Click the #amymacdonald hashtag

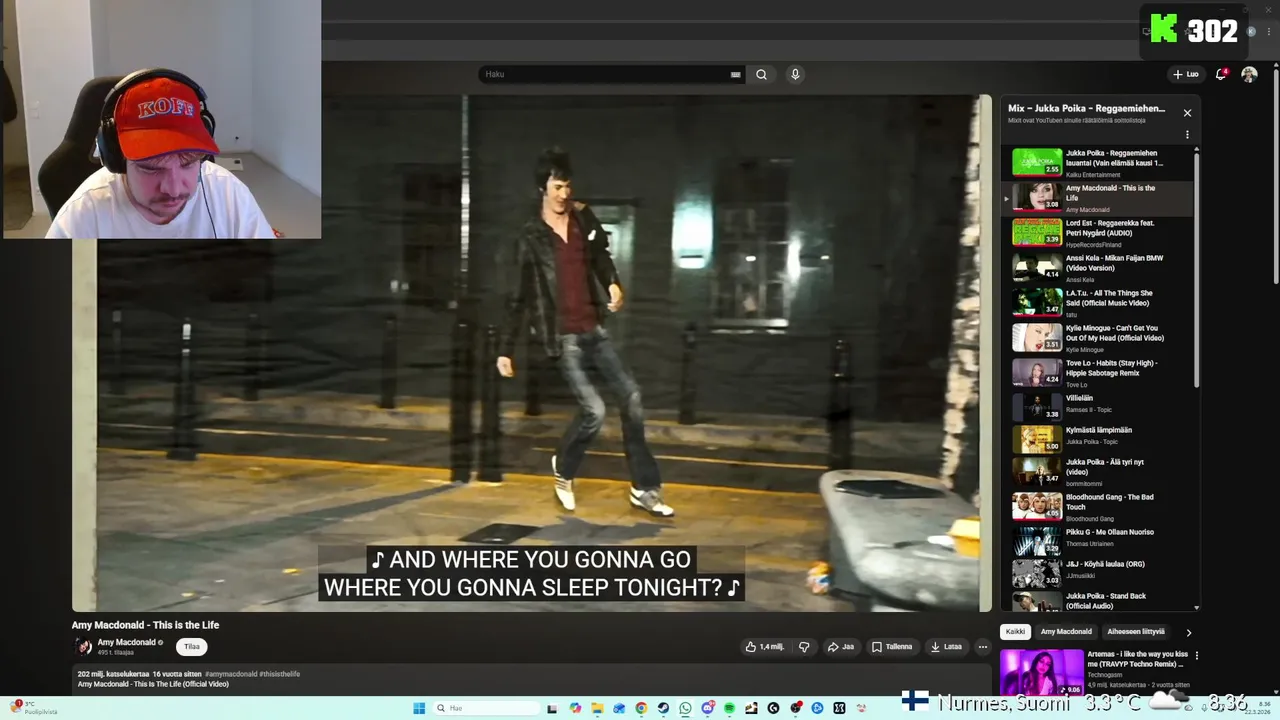coord(232,674)
